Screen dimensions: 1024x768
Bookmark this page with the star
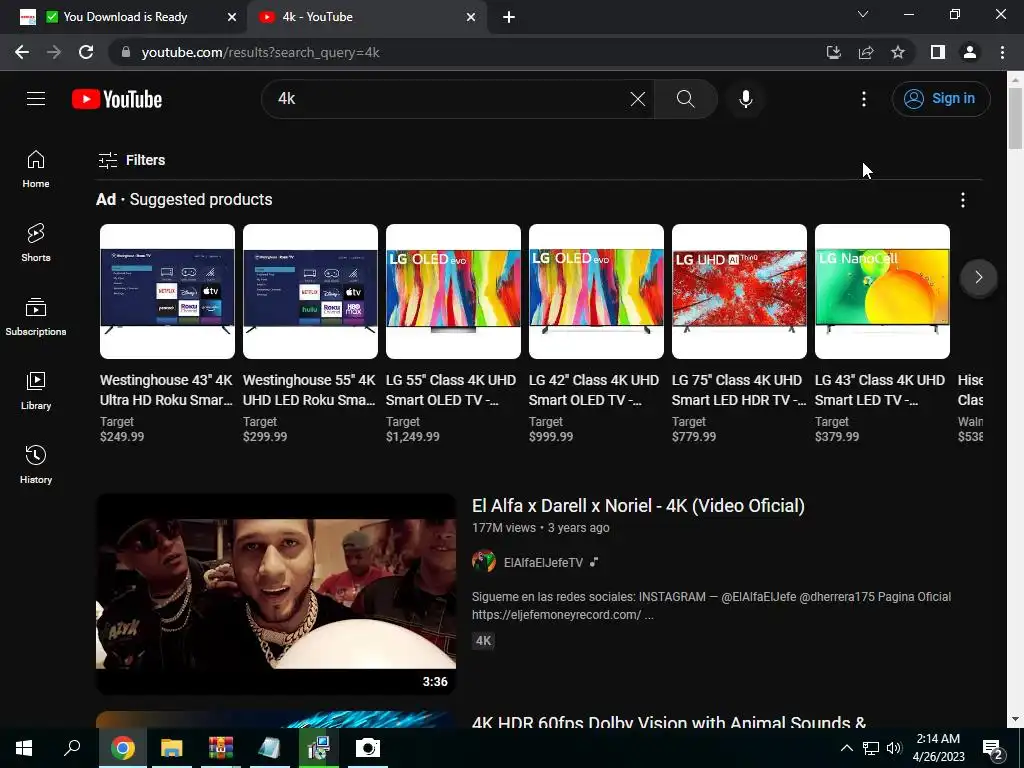(x=898, y=52)
